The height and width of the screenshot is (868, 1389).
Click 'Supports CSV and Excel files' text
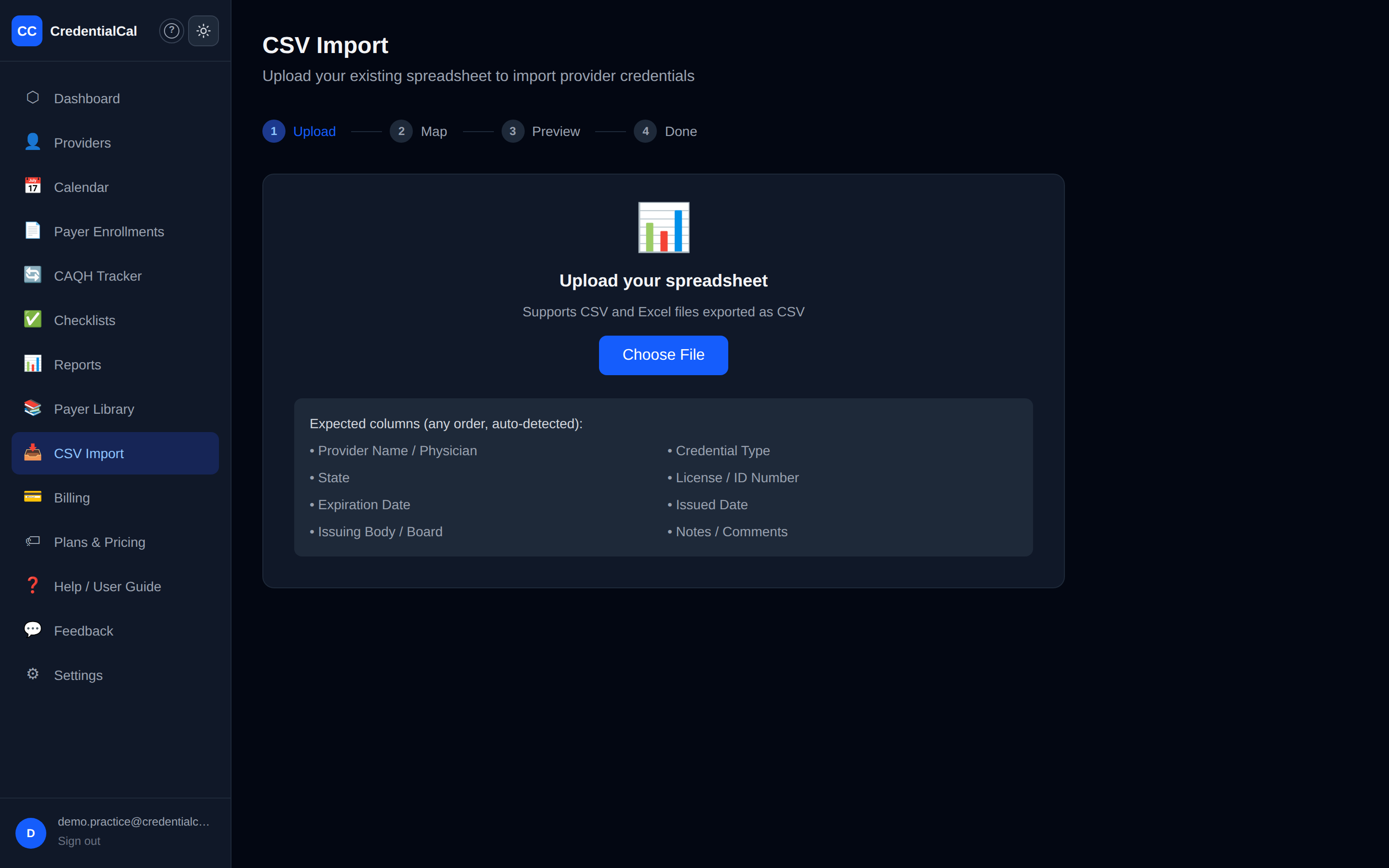click(x=664, y=312)
